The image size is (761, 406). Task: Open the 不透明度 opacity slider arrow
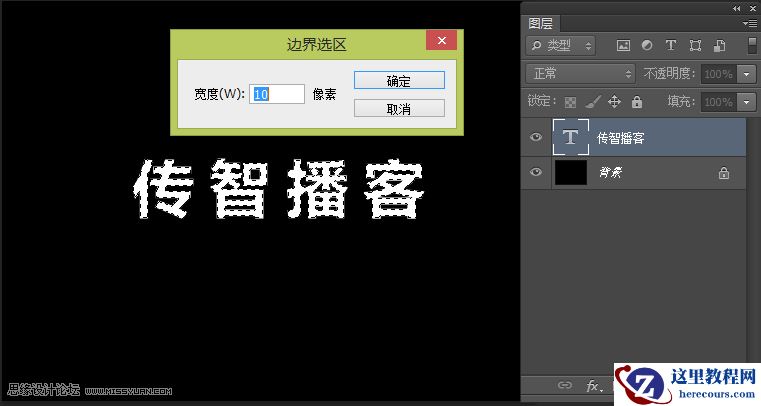(746, 74)
